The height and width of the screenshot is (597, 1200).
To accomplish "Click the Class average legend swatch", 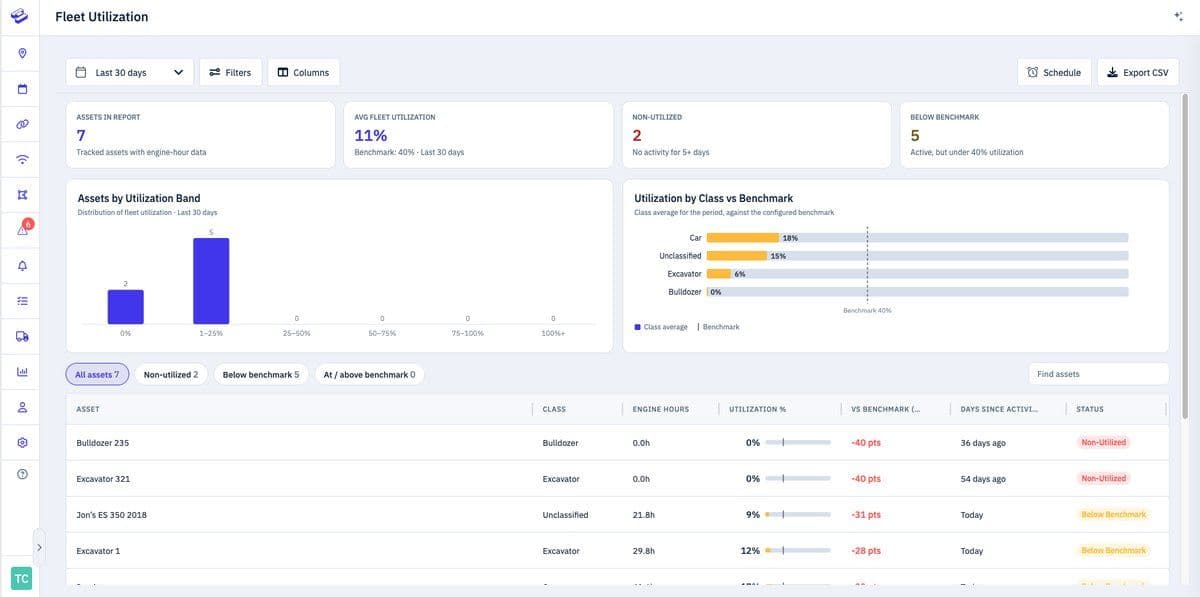I will point(638,327).
